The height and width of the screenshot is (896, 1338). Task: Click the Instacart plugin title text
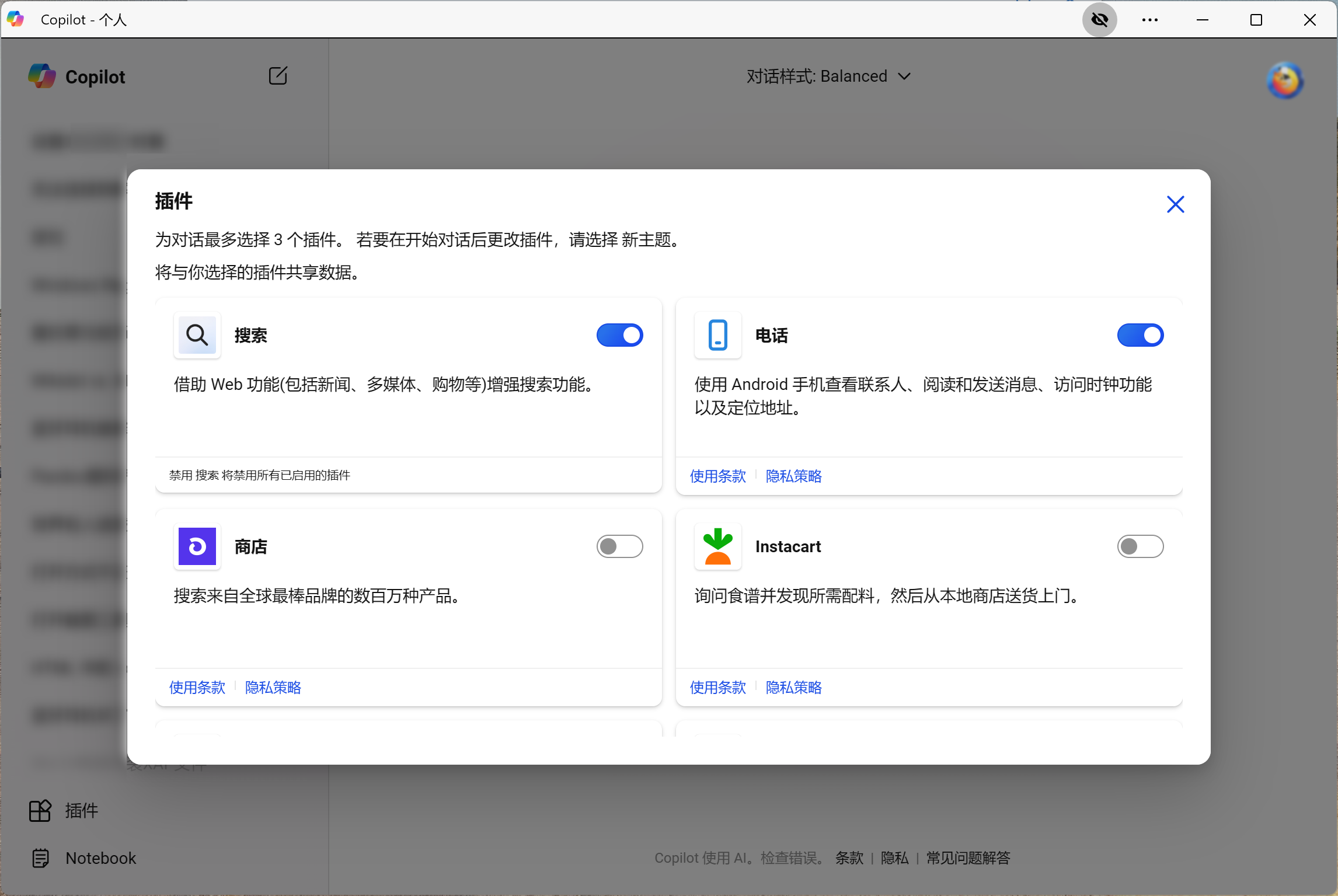pos(788,547)
